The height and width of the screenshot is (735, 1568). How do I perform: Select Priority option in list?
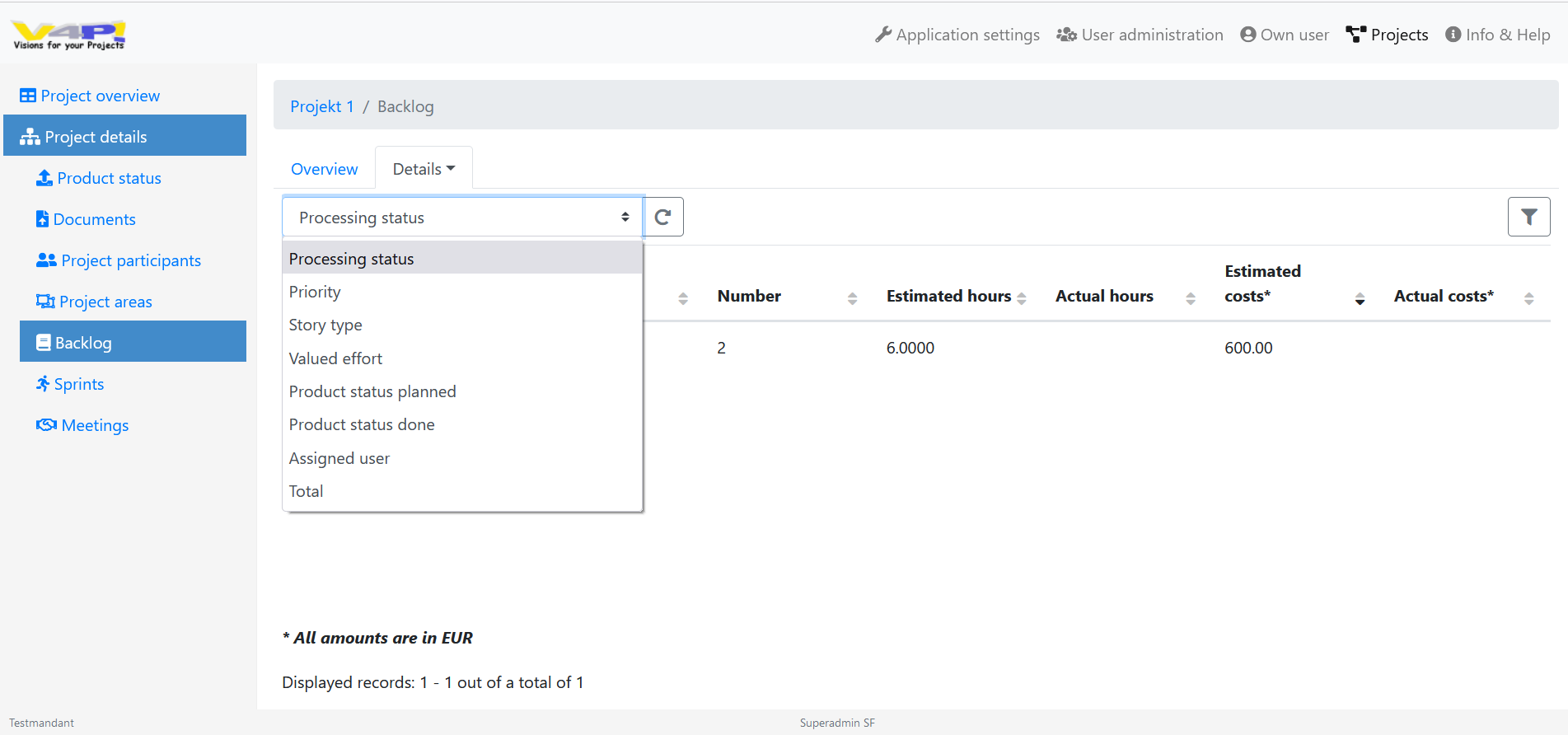coord(462,292)
